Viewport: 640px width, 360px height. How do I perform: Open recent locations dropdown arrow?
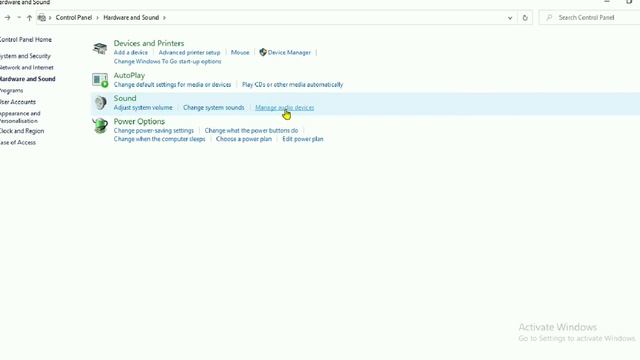tap(19, 18)
